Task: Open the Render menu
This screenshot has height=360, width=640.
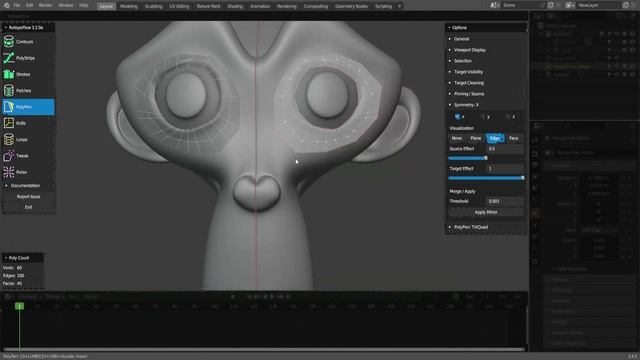Action: [45, 6]
